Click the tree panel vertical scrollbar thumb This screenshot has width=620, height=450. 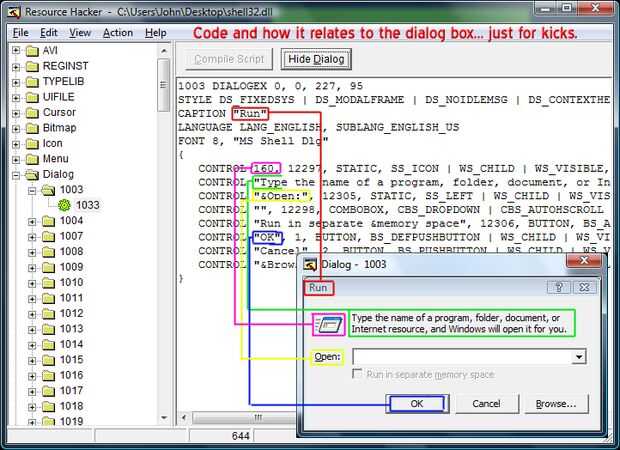[x=164, y=85]
